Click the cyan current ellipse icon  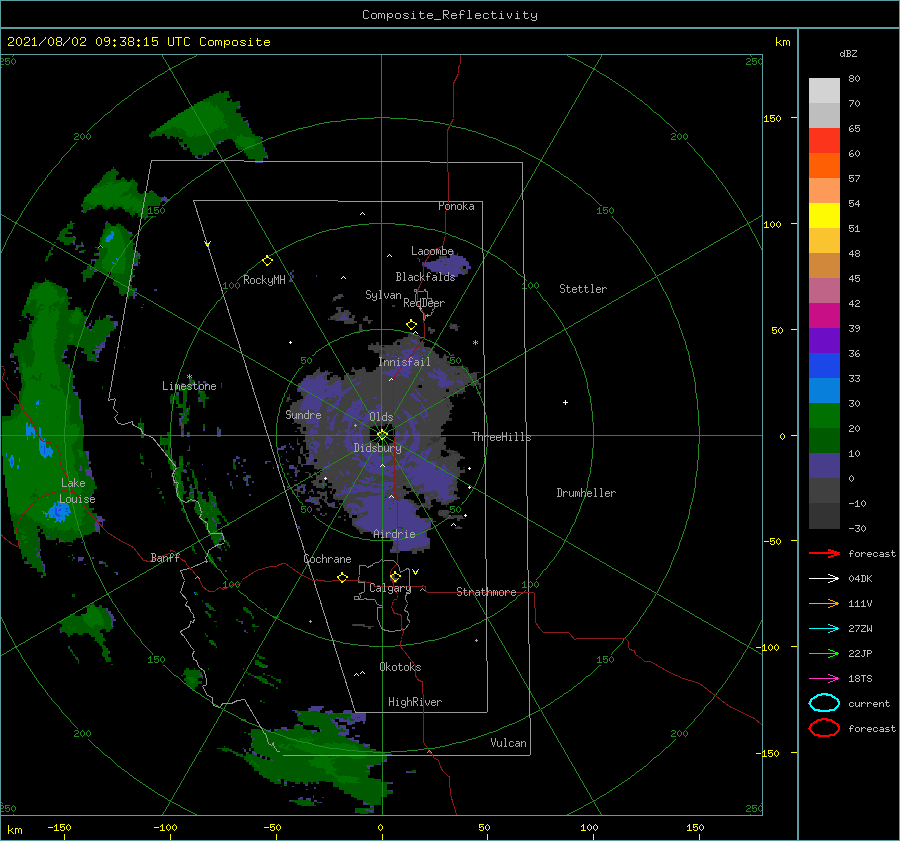click(824, 703)
